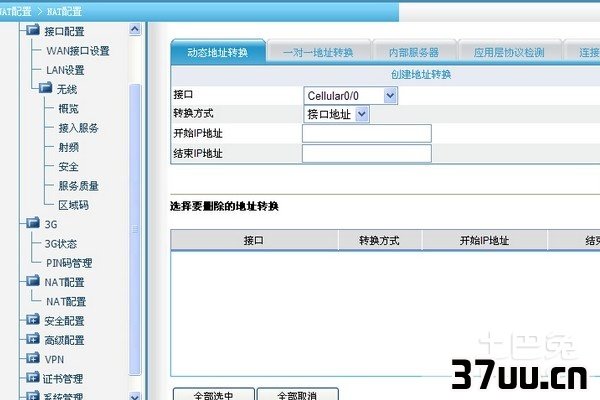This screenshot has width=600, height=400.
Task: Click the 转换方式 form label
Action: pos(193,113)
